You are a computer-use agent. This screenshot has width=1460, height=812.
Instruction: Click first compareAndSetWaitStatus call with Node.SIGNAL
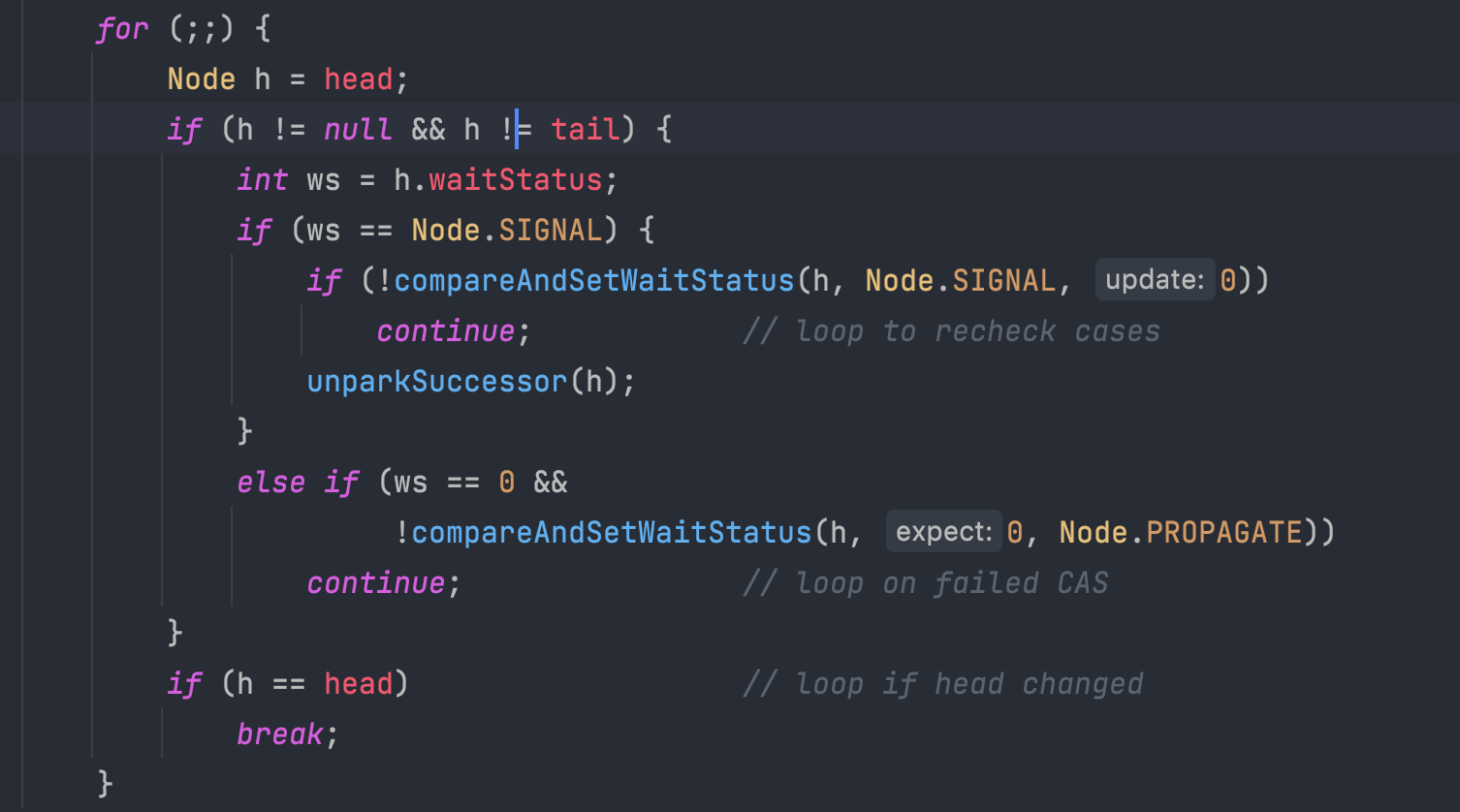pyautogui.click(x=594, y=281)
